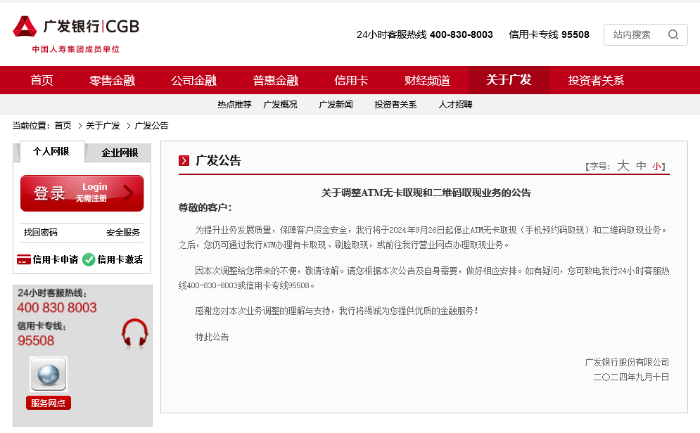The width and height of the screenshot is (700, 433).
Task: Click the green checkmark card activation icon
Action: 89,259
